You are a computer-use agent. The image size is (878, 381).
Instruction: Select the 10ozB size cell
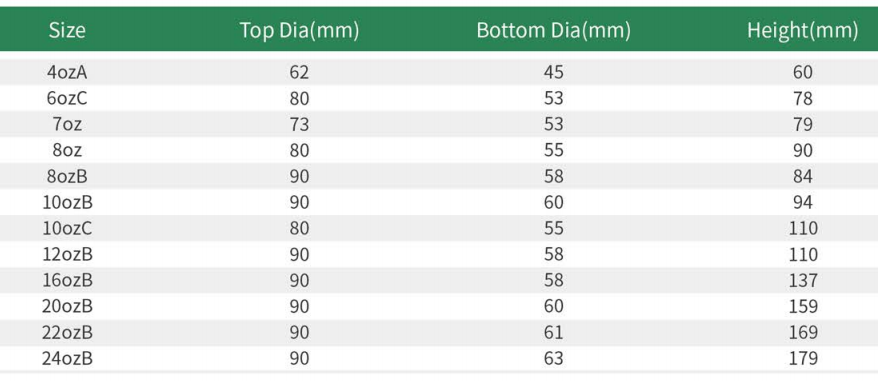pyautogui.click(x=67, y=202)
